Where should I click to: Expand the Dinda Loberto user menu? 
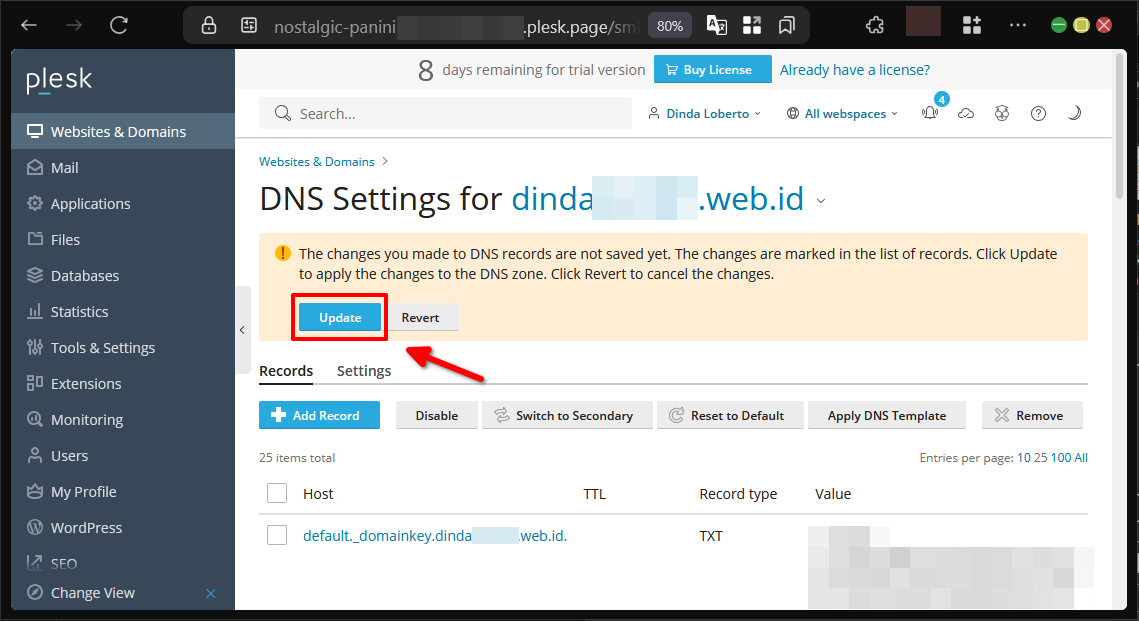click(705, 114)
